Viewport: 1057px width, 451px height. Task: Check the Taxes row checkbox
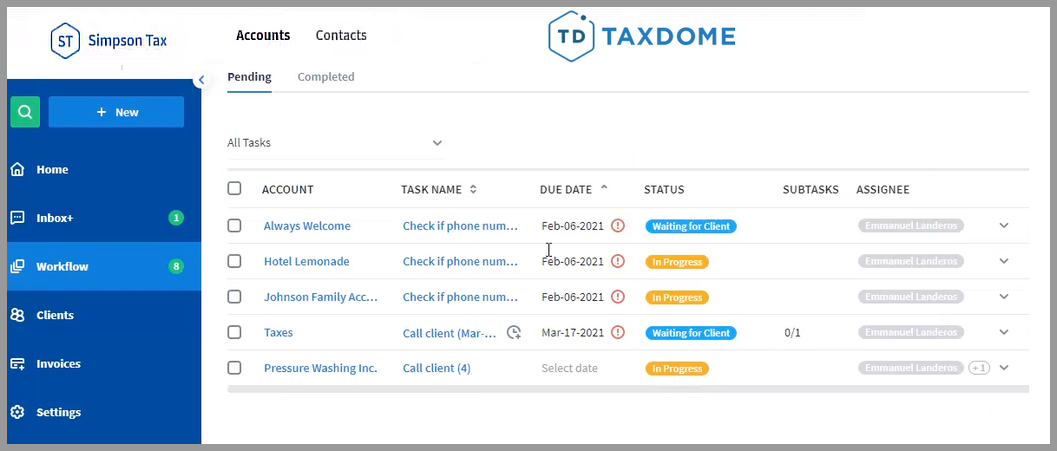234,332
